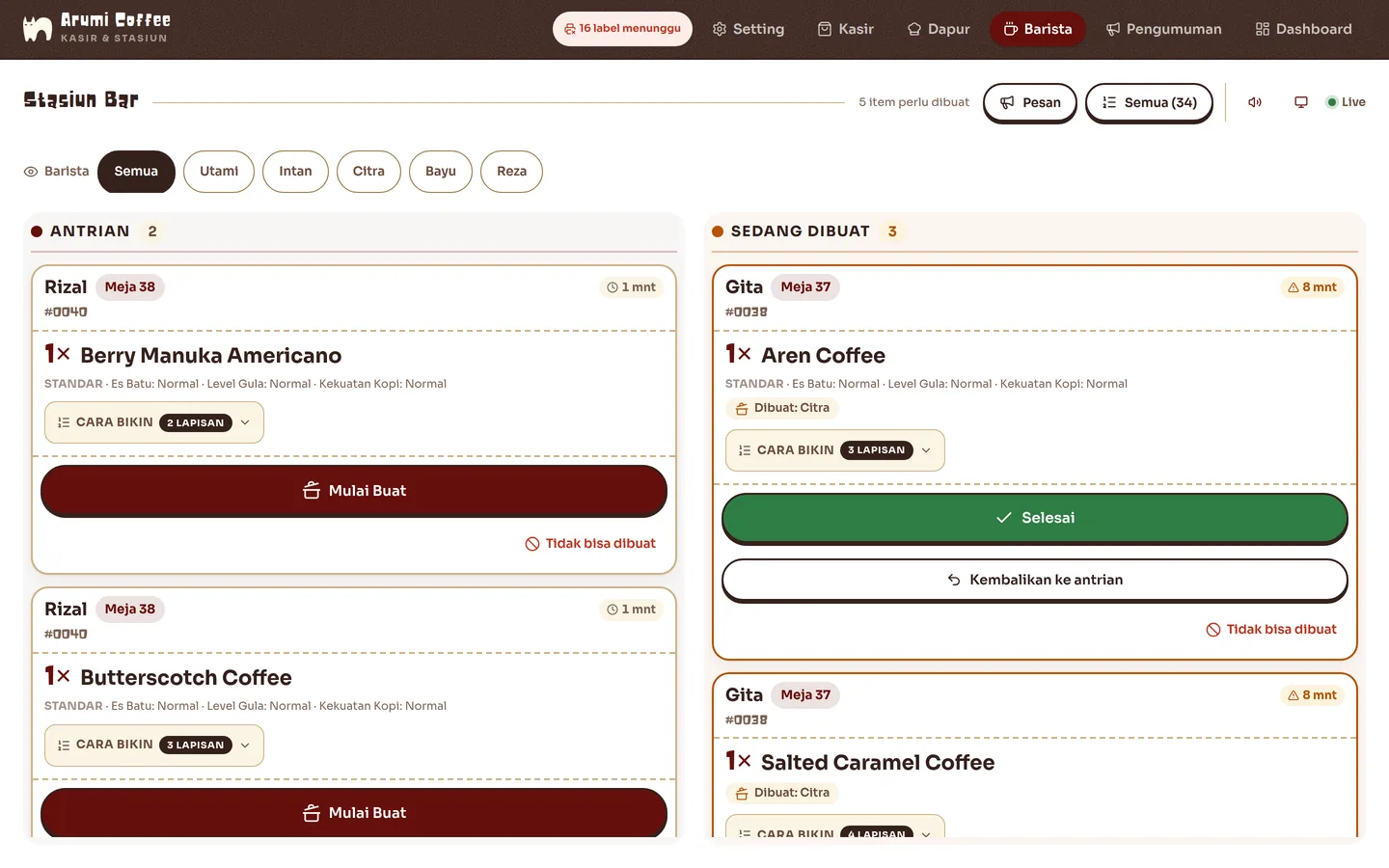Filter orders by barista Bayu

[441, 172]
